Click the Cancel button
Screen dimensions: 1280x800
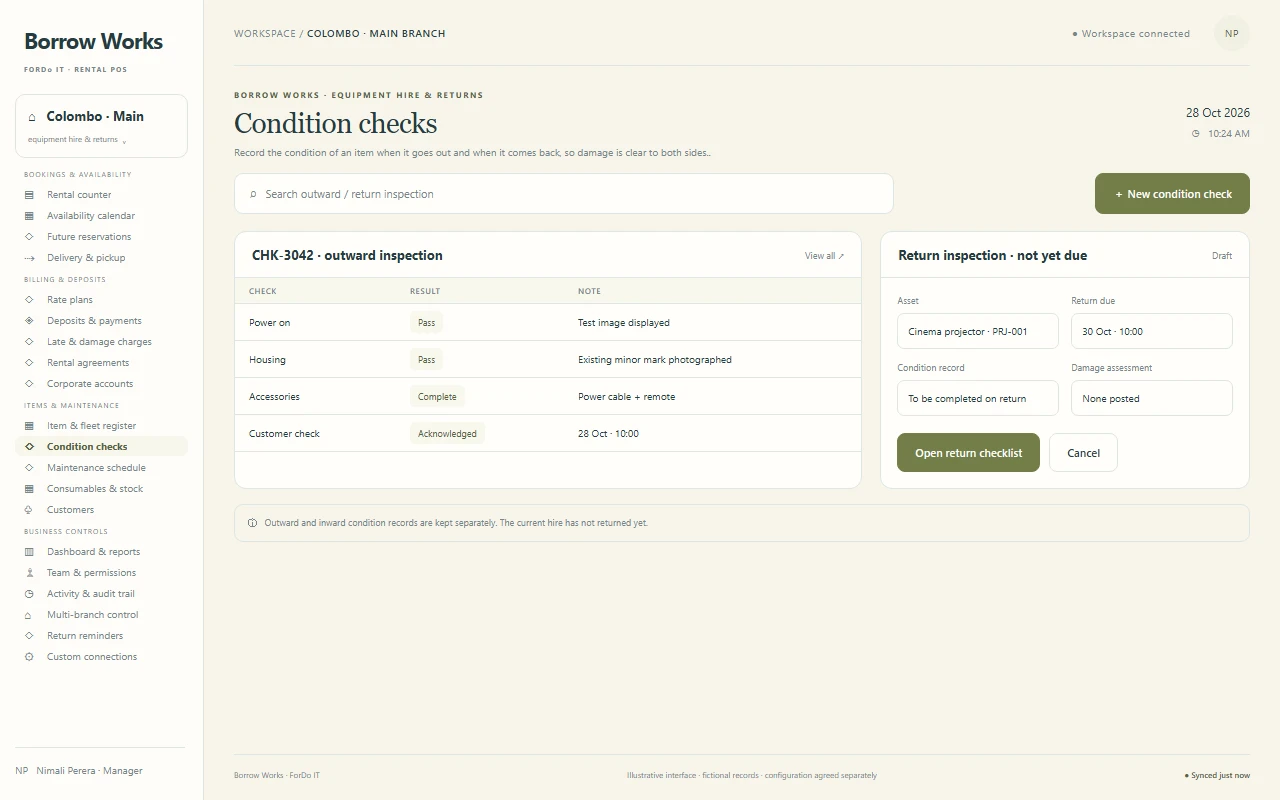click(1083, 453)
